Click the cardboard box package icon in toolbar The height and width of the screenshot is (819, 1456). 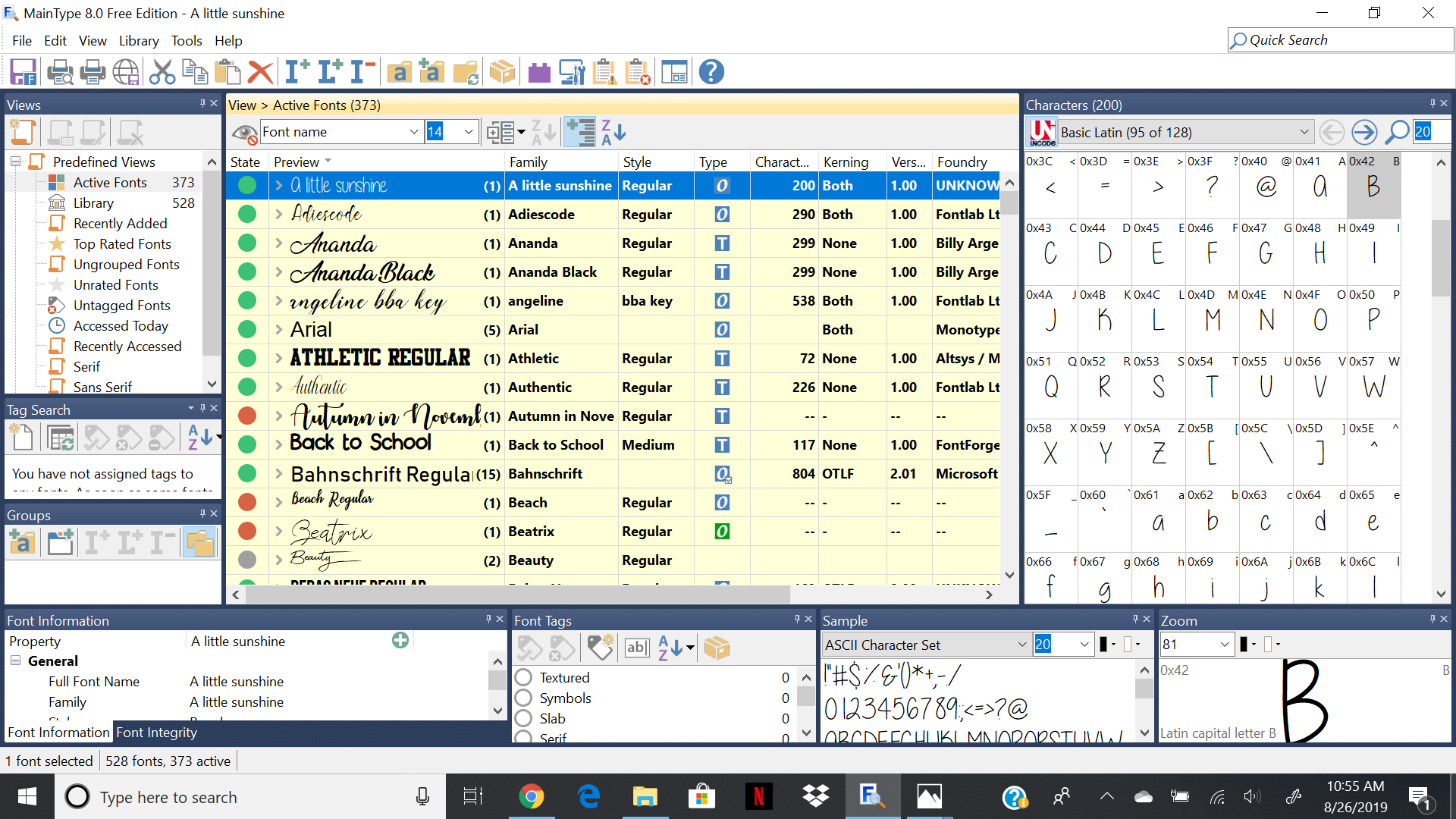pos(502,72)
